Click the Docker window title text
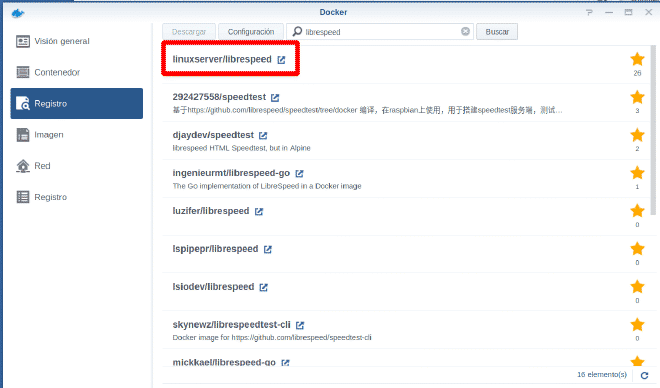The image size is (660, 388). click(x=333, y=12)
